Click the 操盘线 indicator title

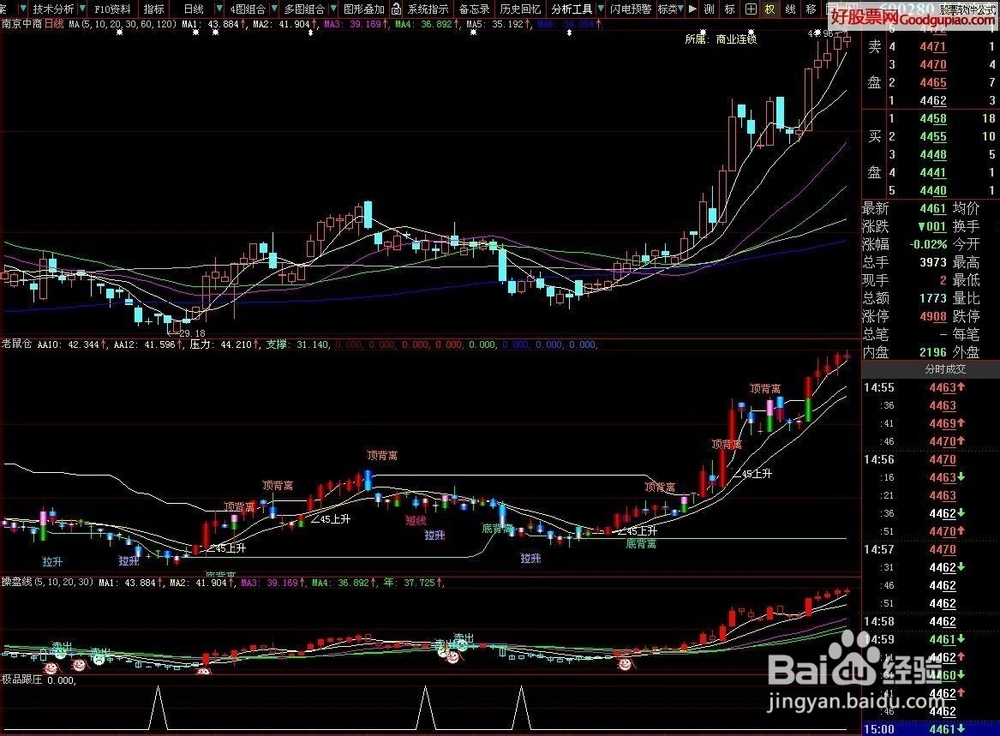[x=17, y=582]
